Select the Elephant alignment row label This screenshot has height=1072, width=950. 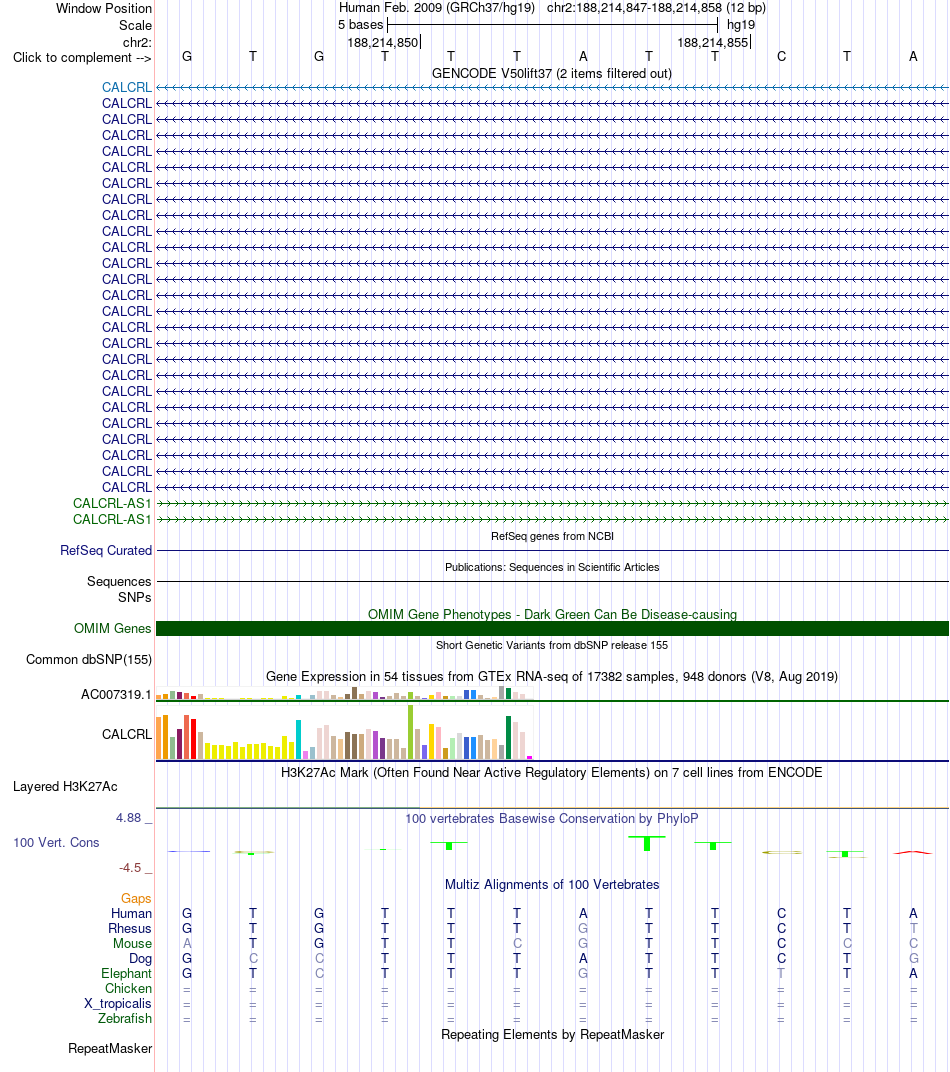[126, 974]
